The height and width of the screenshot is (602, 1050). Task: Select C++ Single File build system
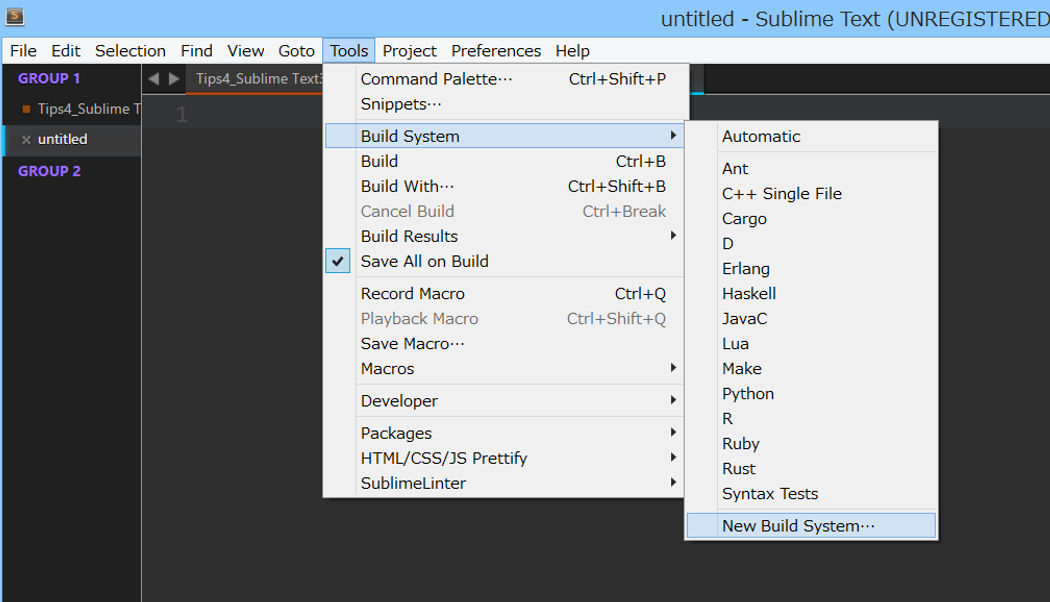pyautogui.click(x=811, y=194)
